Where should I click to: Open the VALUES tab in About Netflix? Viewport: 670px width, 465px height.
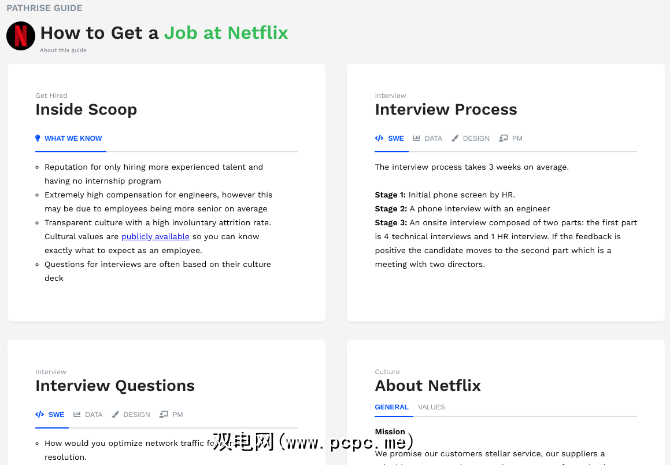coord(431,407)
